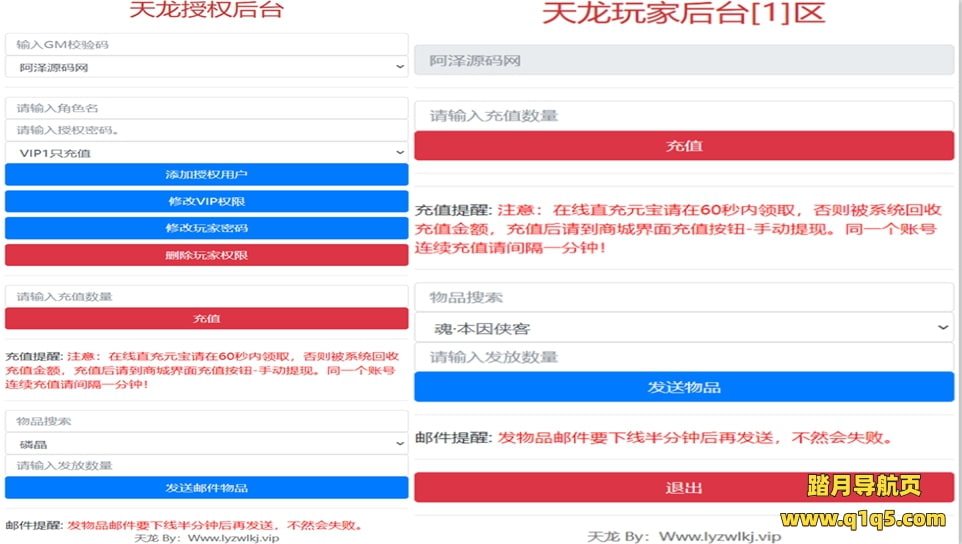This screenshot has width=962, height=544.
Task: Click the 输入GM校验码 input field
Action: [206, 45]
